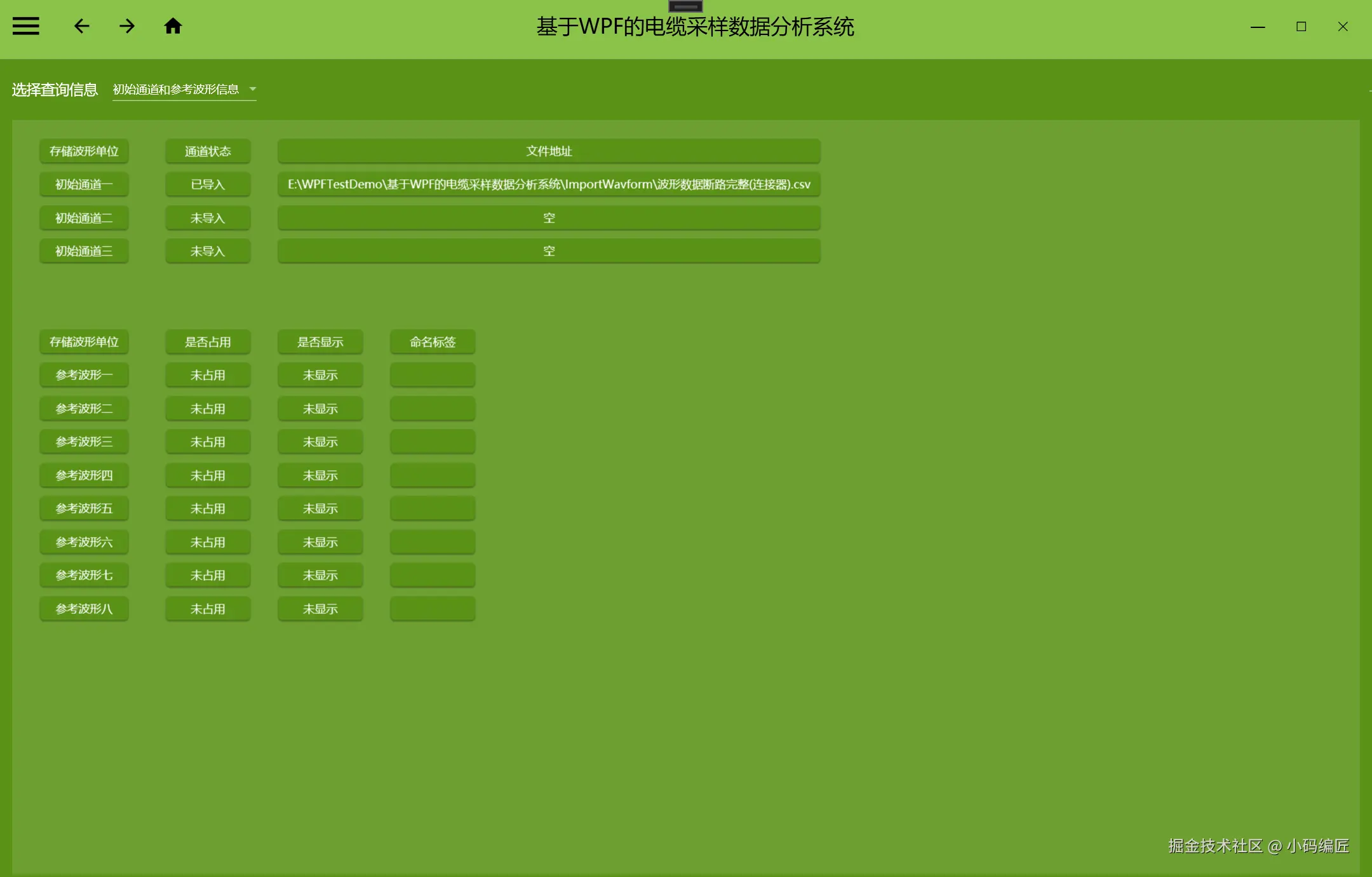
Task: Click empty name label for 参考波形五
Action: 433,509
